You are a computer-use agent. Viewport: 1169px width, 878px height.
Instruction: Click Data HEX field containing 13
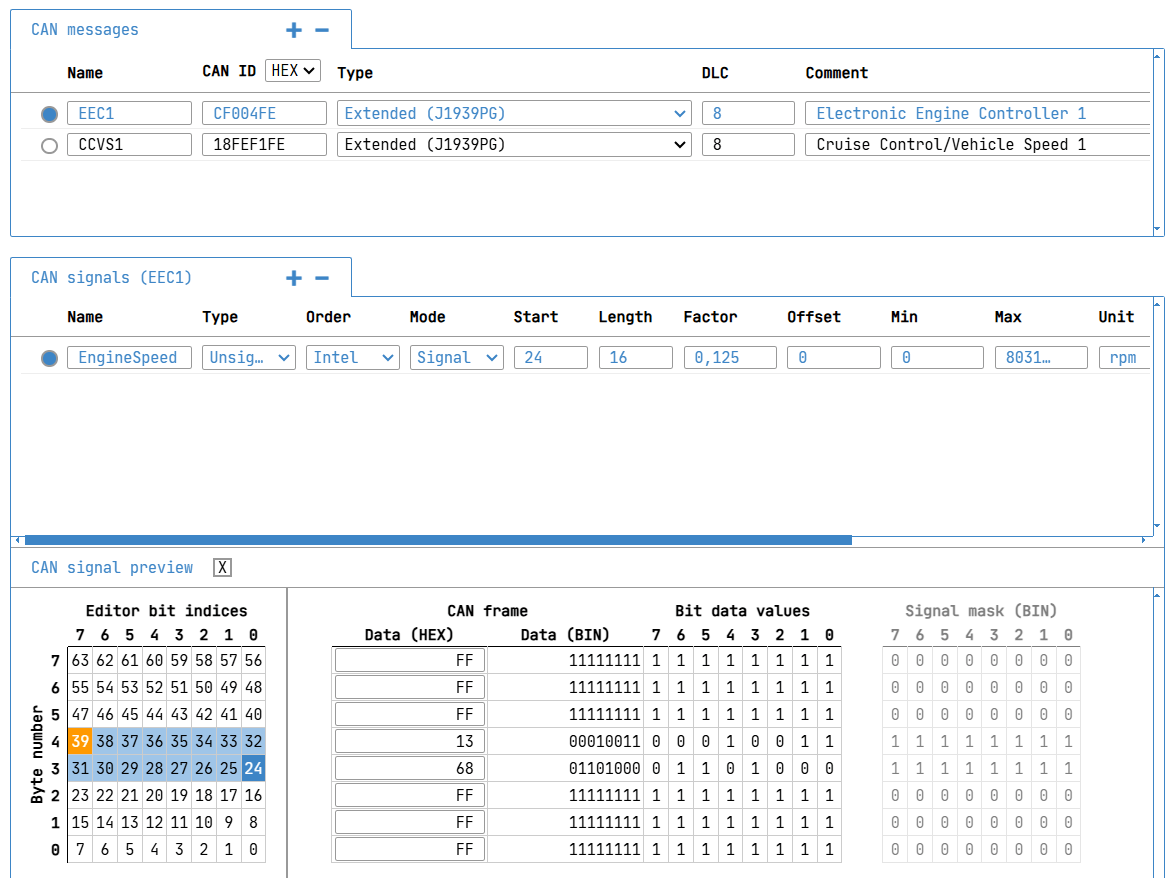click(410, 742)
